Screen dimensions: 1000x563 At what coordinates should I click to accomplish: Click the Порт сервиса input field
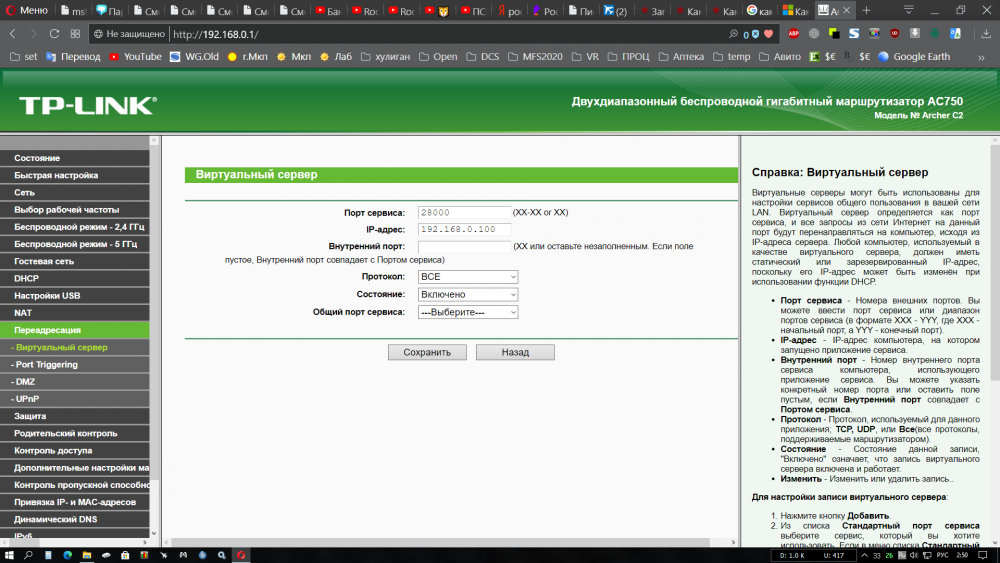point(463,213)
